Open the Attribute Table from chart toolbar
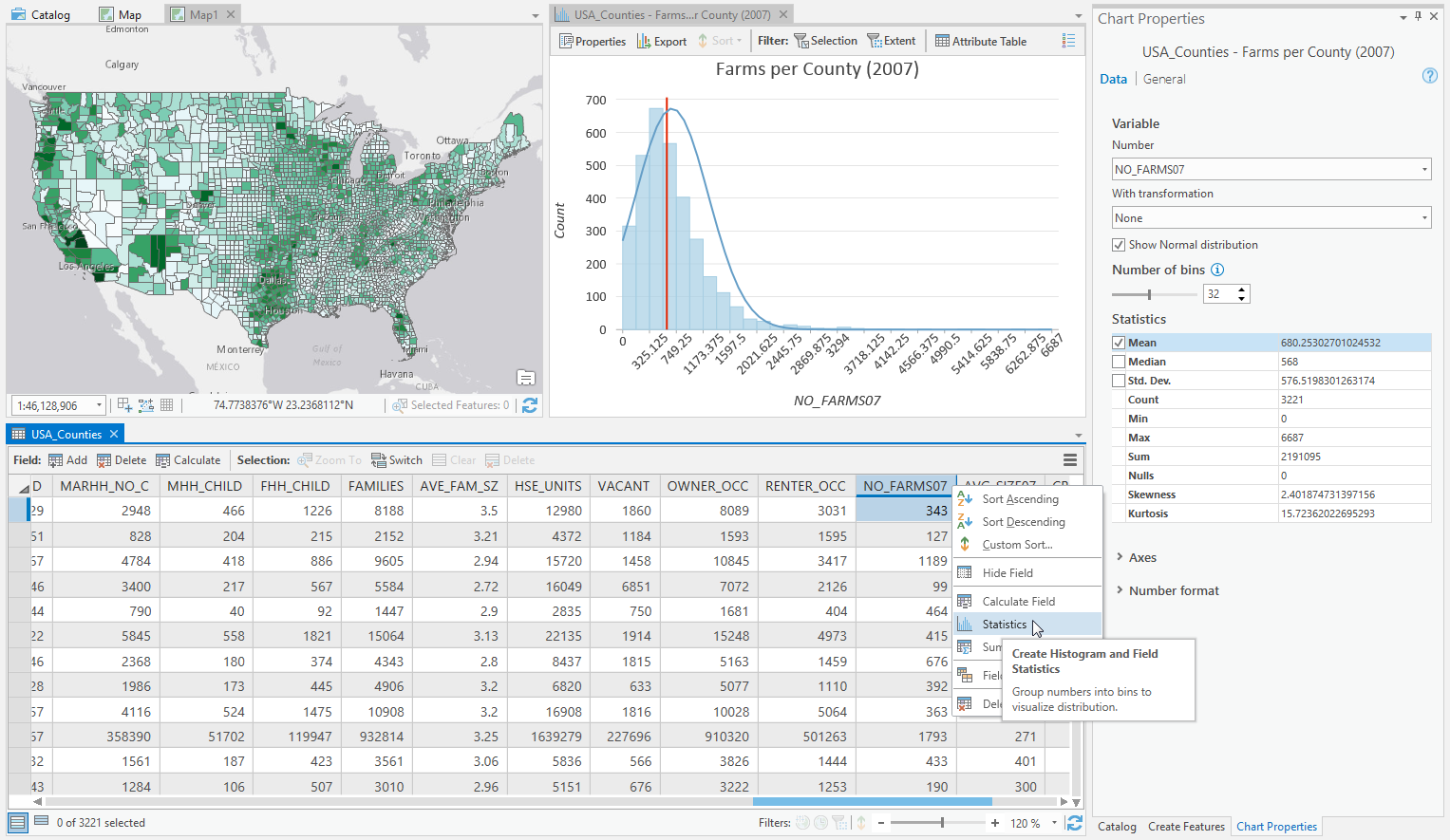1450x840 pixels. click(x=980, y=41)
